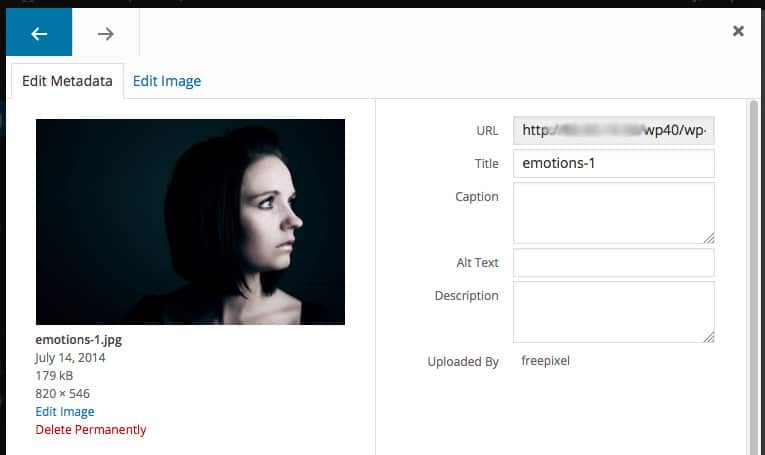Click the Caption field label
The image size is (765, 455).
[476, 197]
